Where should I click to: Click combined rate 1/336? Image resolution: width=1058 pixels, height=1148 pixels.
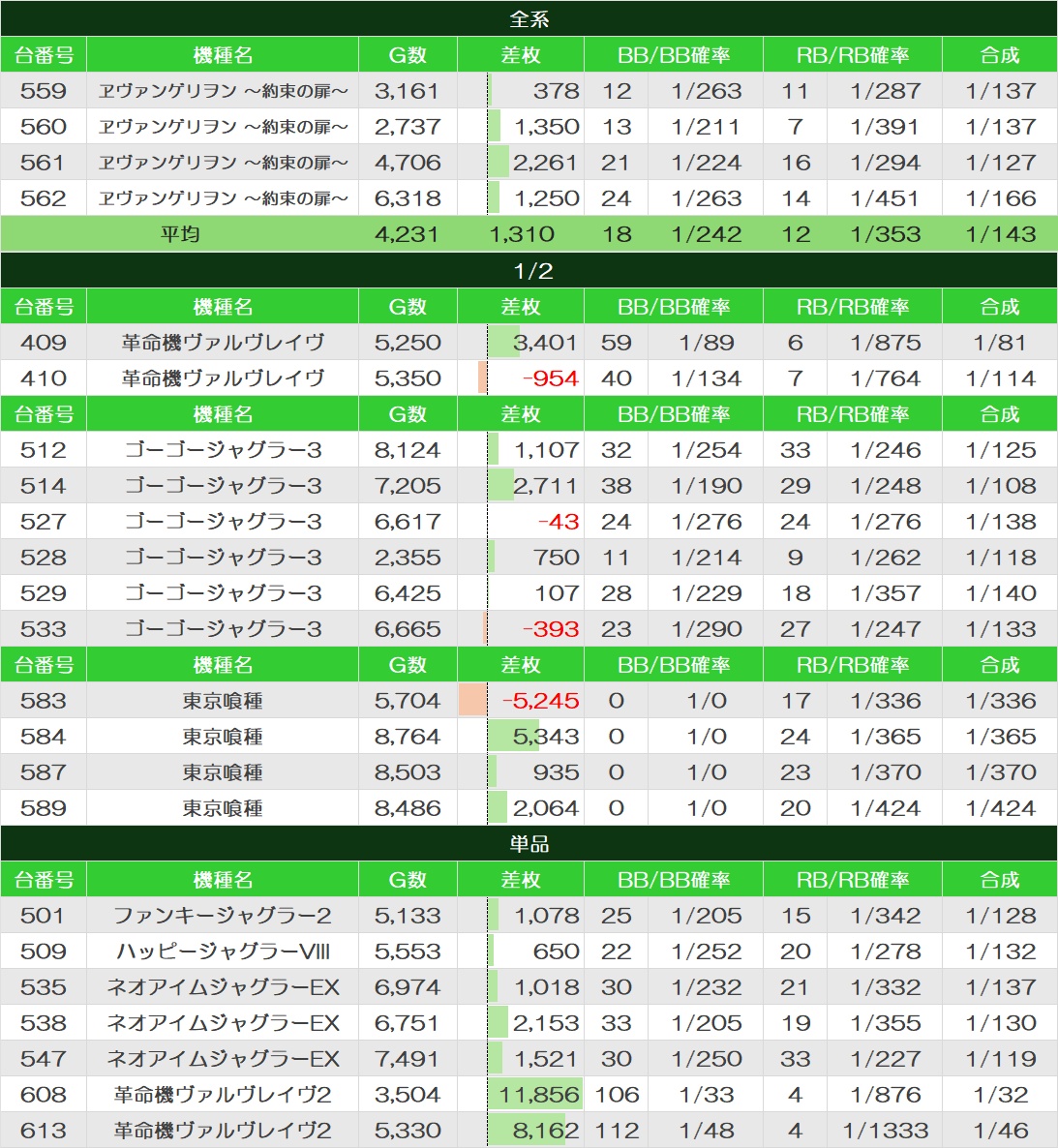tap(1000, 701)
